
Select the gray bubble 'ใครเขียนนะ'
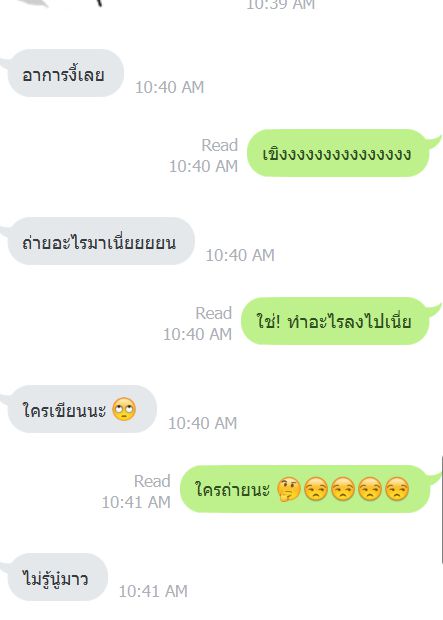point(82,409)
